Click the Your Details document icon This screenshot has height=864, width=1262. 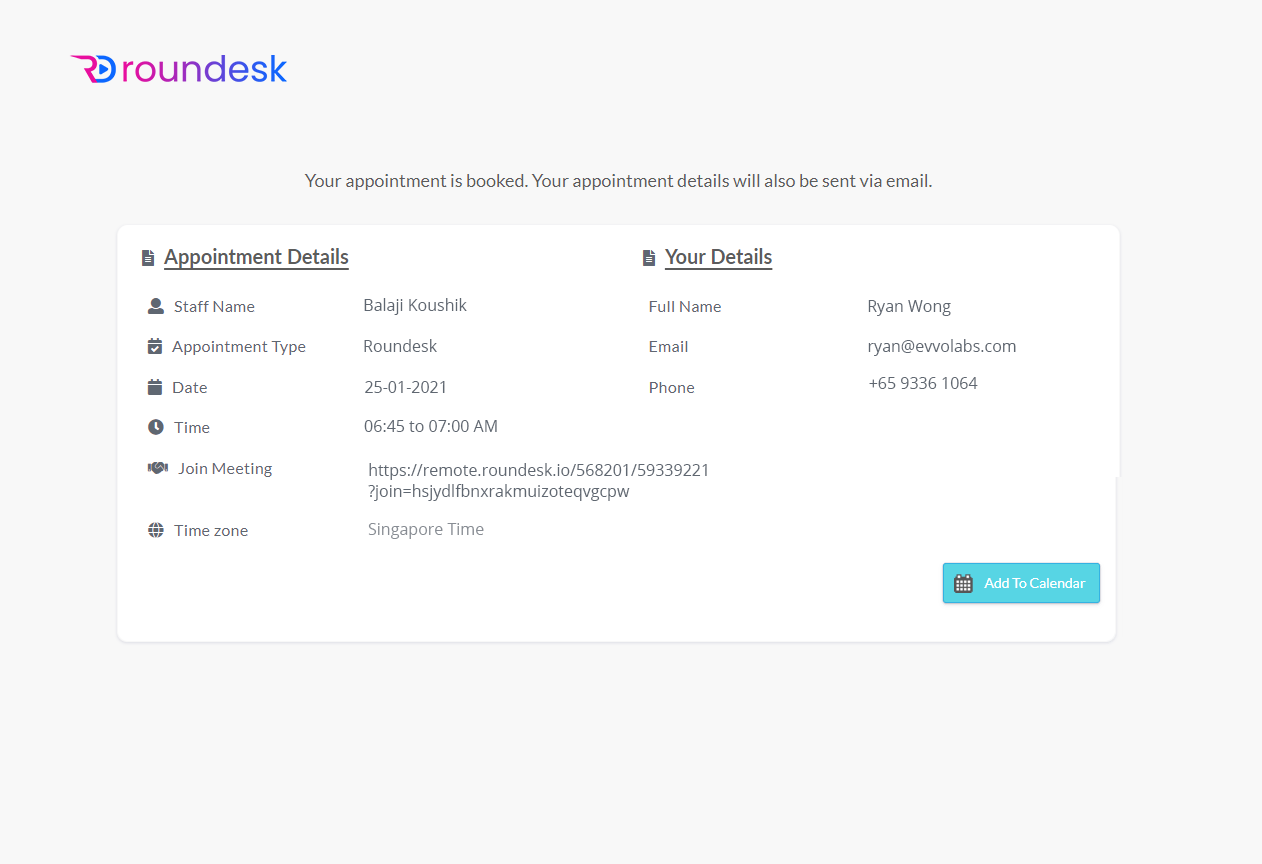[x=649, y=258]
